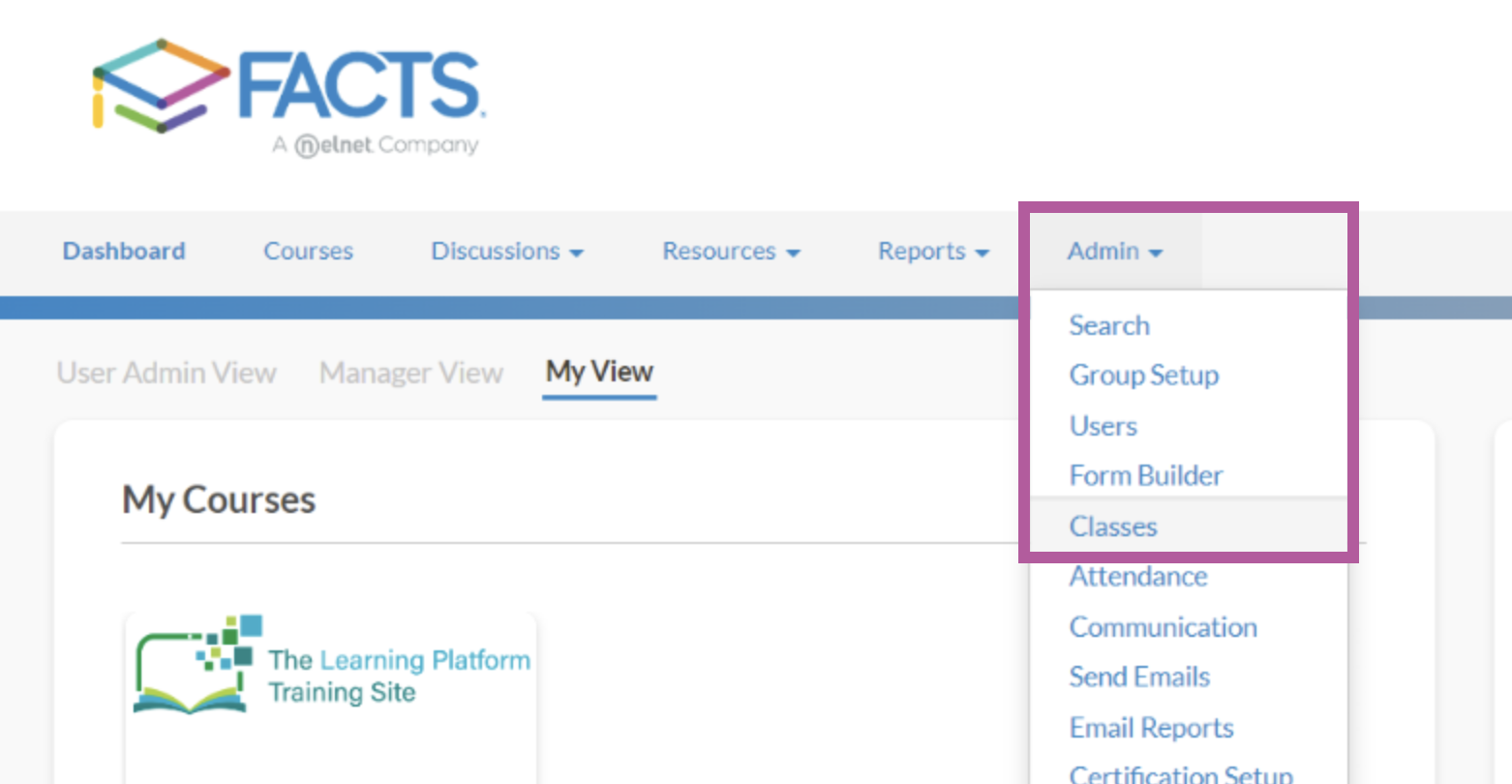The image size is (1512, 784).
Task: Select the My View tab
Action: coord(598,372)
